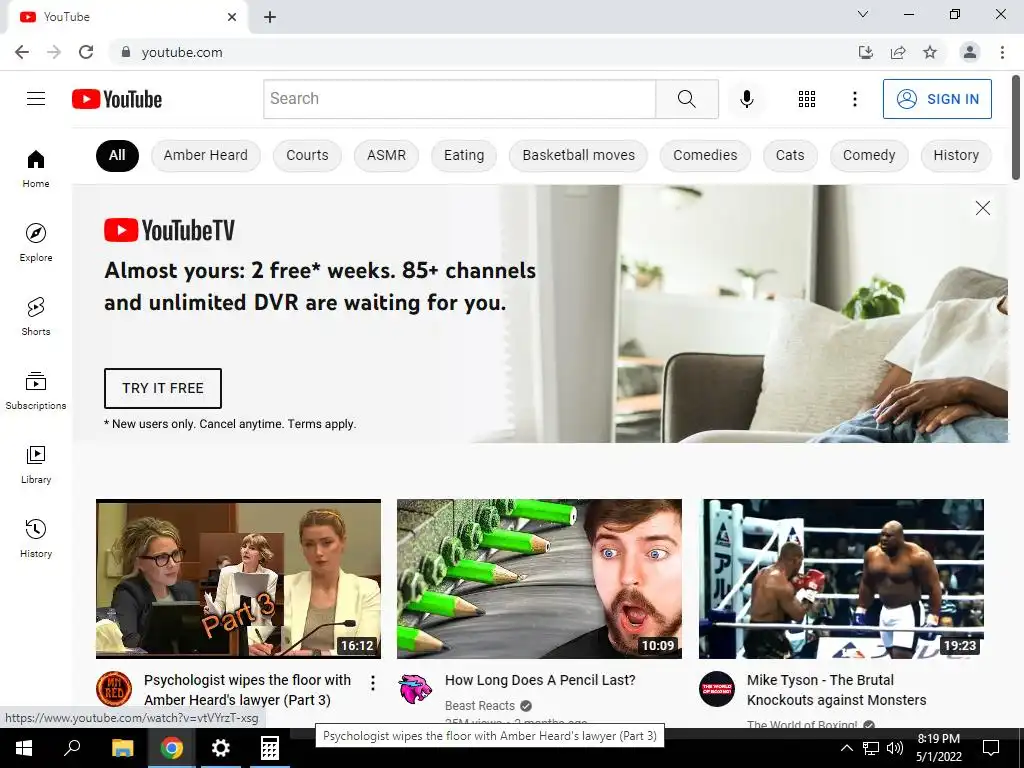Open How Long Does A Pencil Last title
Viewport: 1024px width, 768px height.
click(x=540, y=680)
